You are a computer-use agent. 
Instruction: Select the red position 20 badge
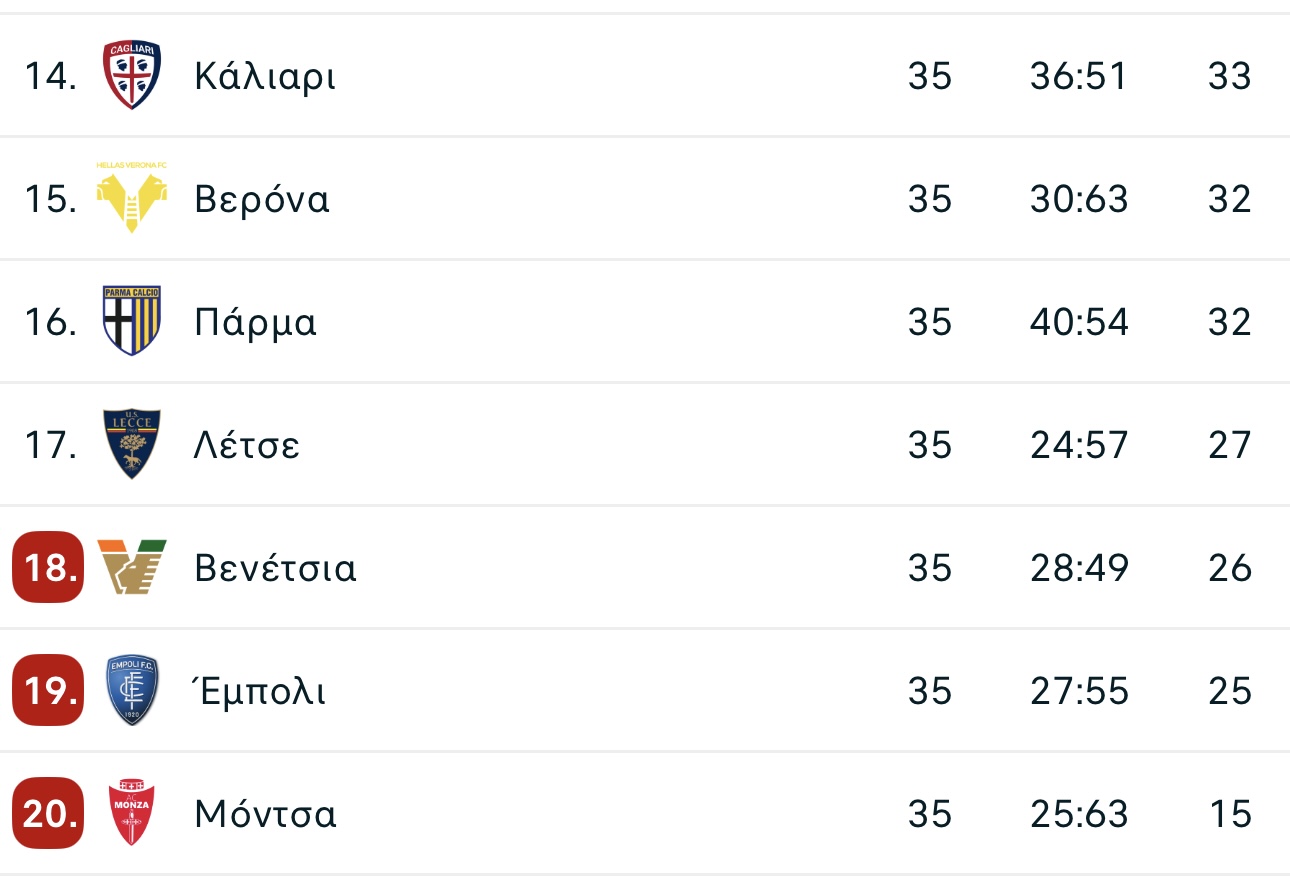point(48,813)
